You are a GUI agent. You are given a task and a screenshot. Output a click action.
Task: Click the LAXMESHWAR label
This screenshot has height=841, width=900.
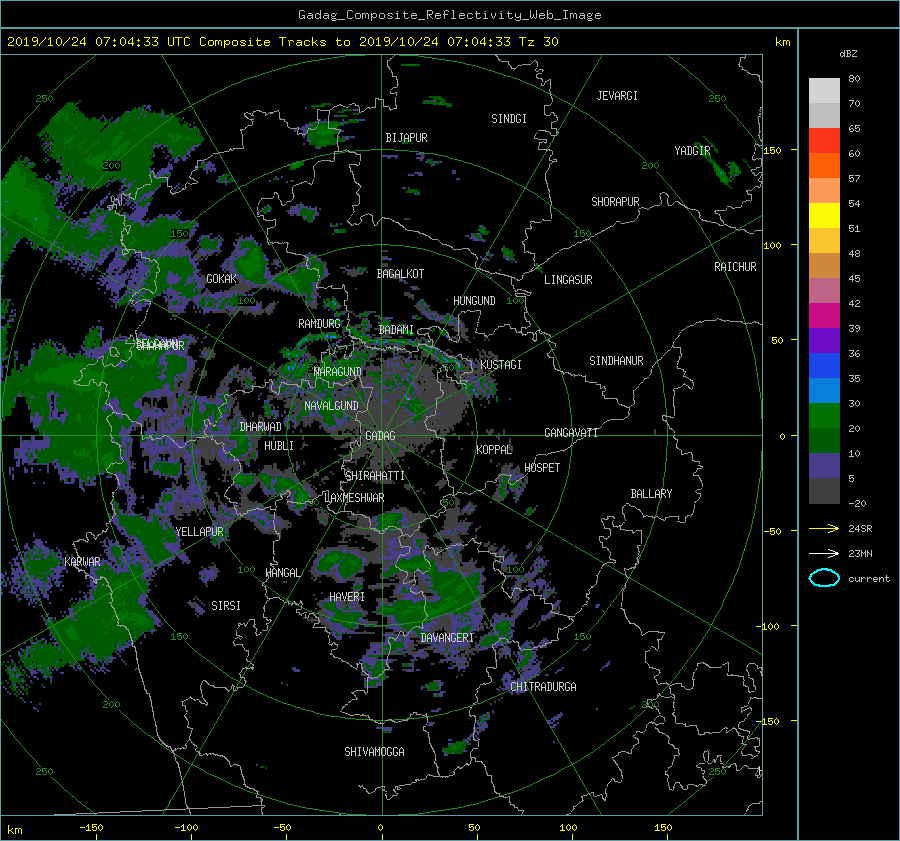354,498
